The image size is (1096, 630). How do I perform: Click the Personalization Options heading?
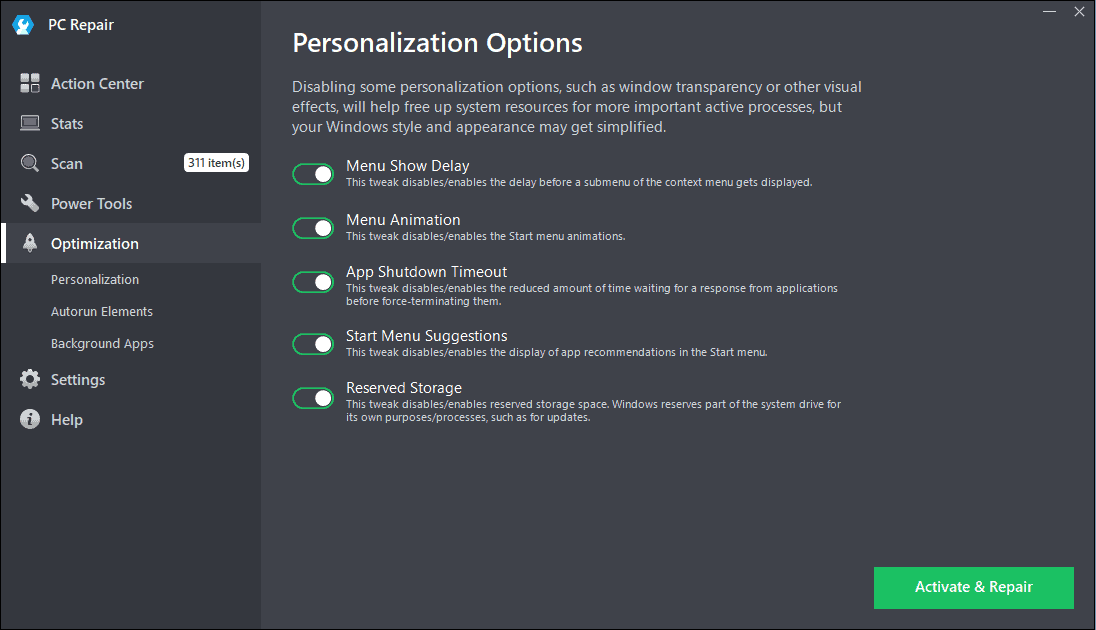tap(438, 43)
